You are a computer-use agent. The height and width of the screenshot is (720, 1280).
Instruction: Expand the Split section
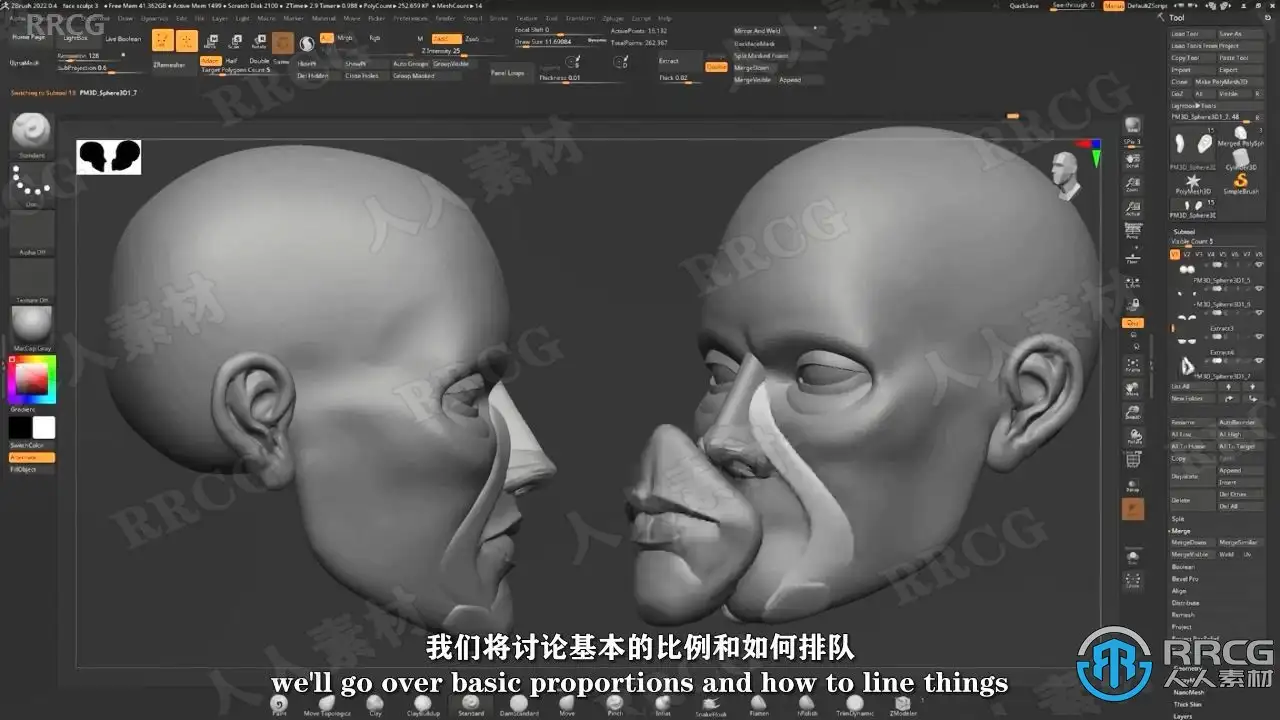pyautogui.click(x=1179, y=519)
